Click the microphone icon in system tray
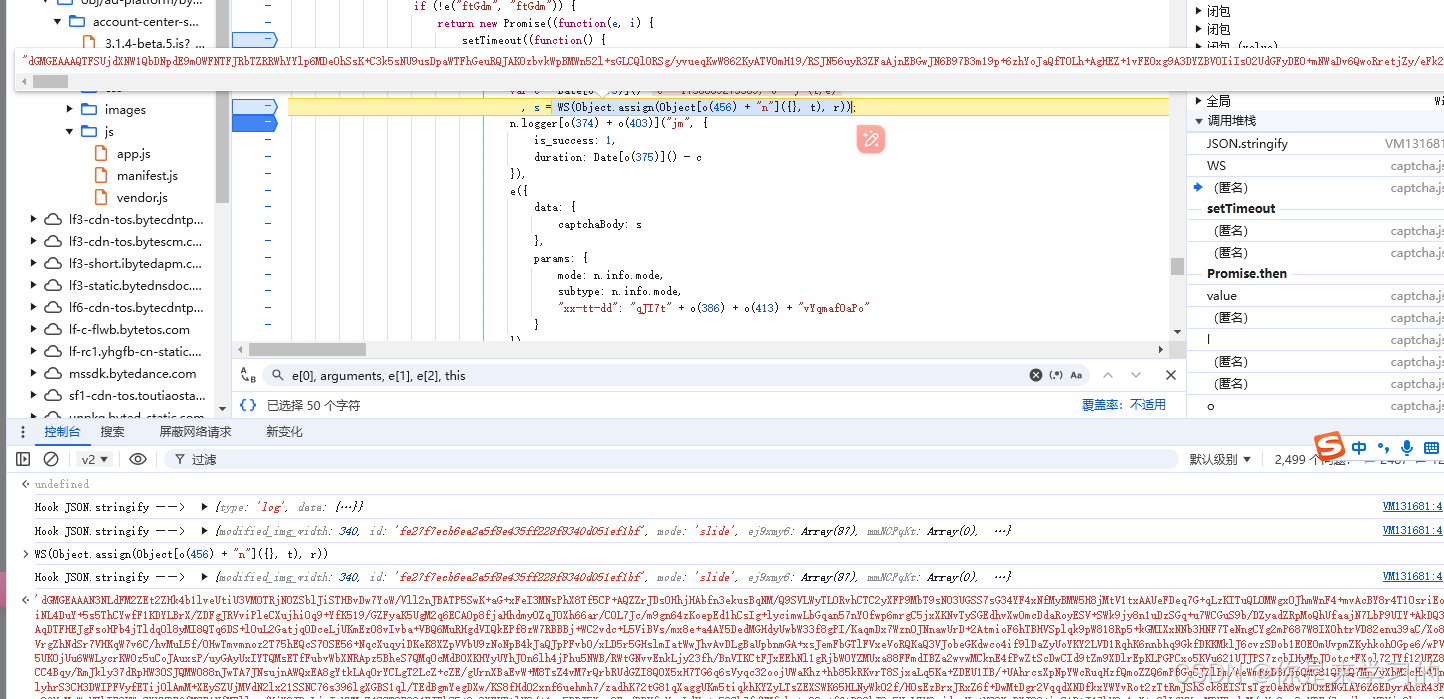This screenshot has width=1444, height=699. click(x=1406, y=447)
